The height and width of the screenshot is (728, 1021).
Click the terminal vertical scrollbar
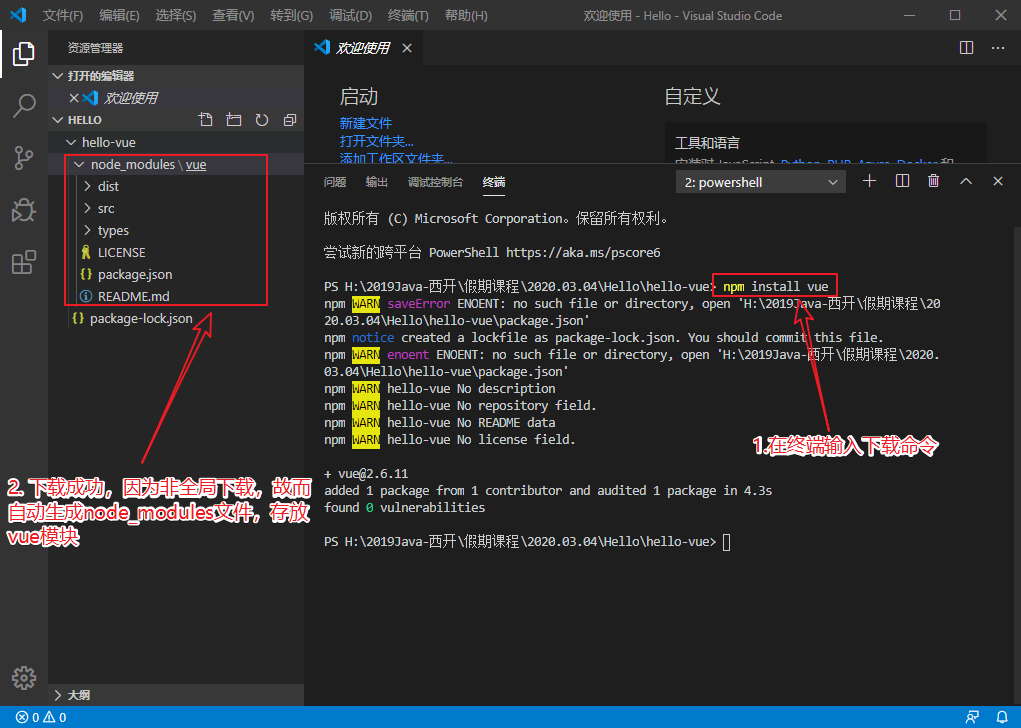tap(1017, 466)
